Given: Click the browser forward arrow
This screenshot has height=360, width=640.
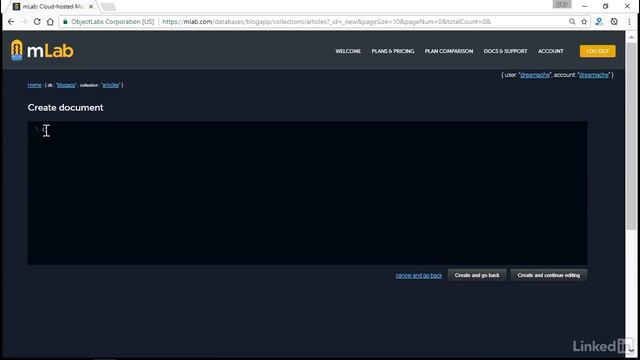Looking at the screenshot, I should click(x=24, y=22).
